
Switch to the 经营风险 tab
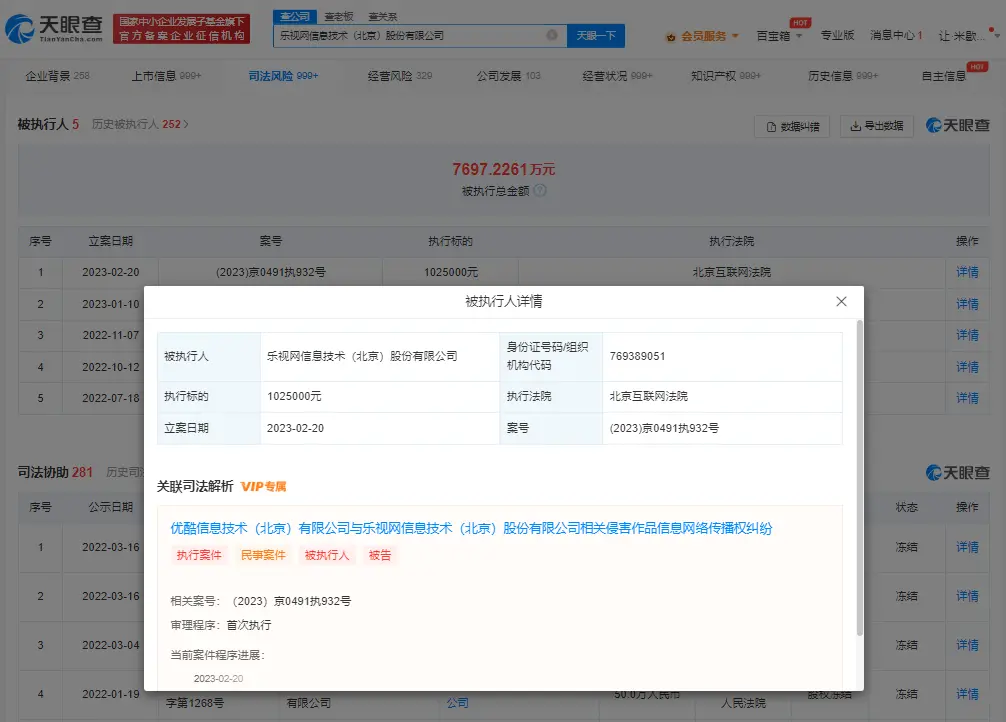pos(400,76)
